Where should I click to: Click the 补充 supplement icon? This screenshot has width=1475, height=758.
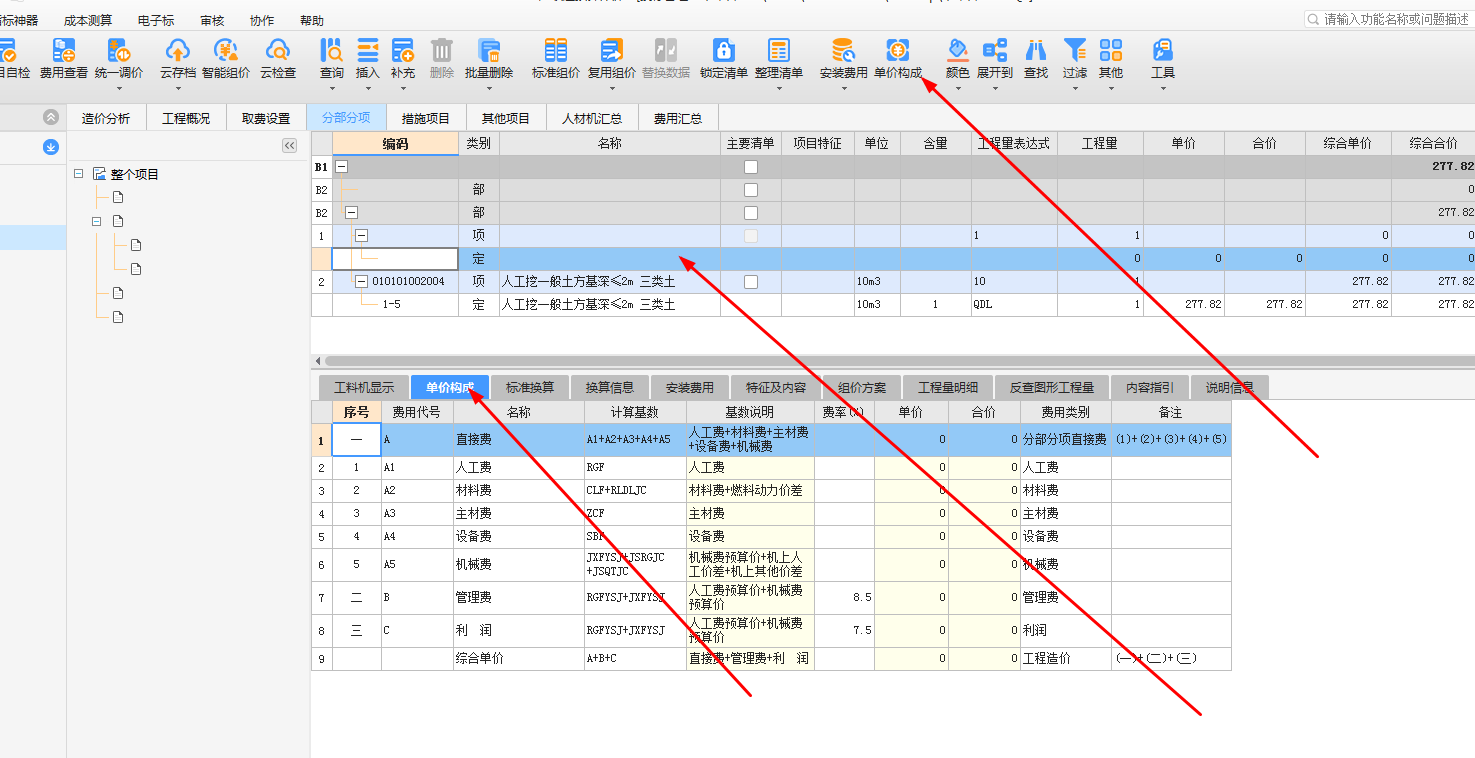[x=403, y=50]
